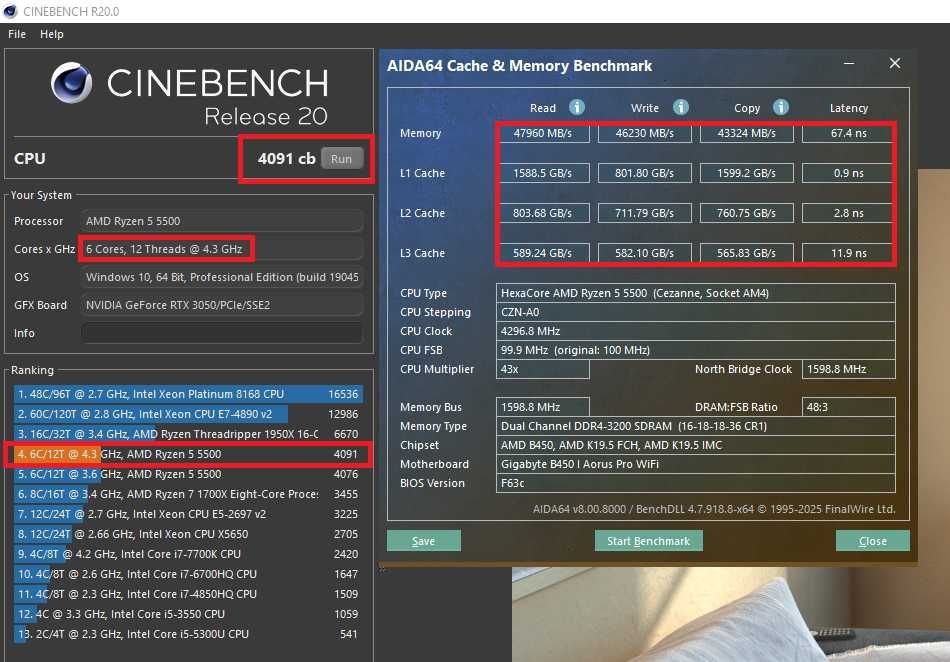The height and width of the screenshot is (662, 950).
Task: Click L1 Cache latency 0.9 ns
Action: click(x=848, y=173)
